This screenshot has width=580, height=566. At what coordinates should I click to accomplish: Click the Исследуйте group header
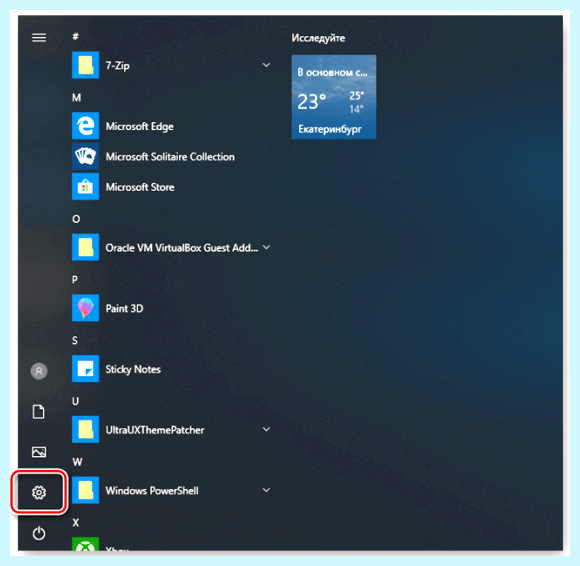tap(318, 38)
